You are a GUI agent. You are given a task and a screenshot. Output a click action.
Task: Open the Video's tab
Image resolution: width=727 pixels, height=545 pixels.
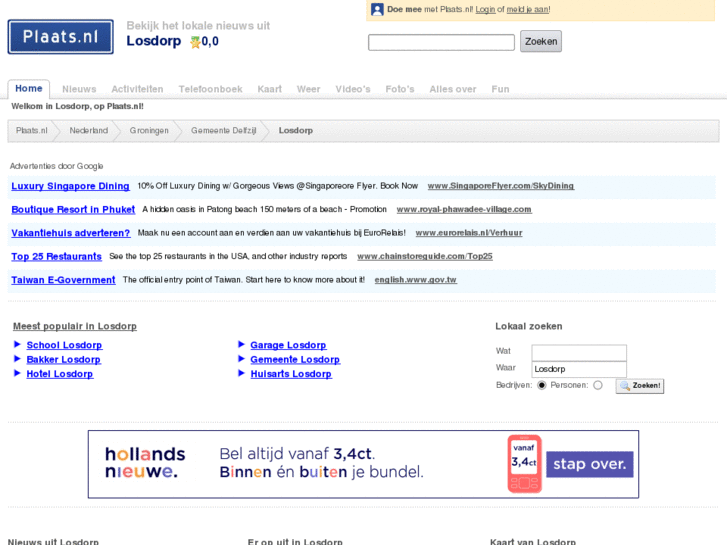pyautogui.click(x=353, y=89)
